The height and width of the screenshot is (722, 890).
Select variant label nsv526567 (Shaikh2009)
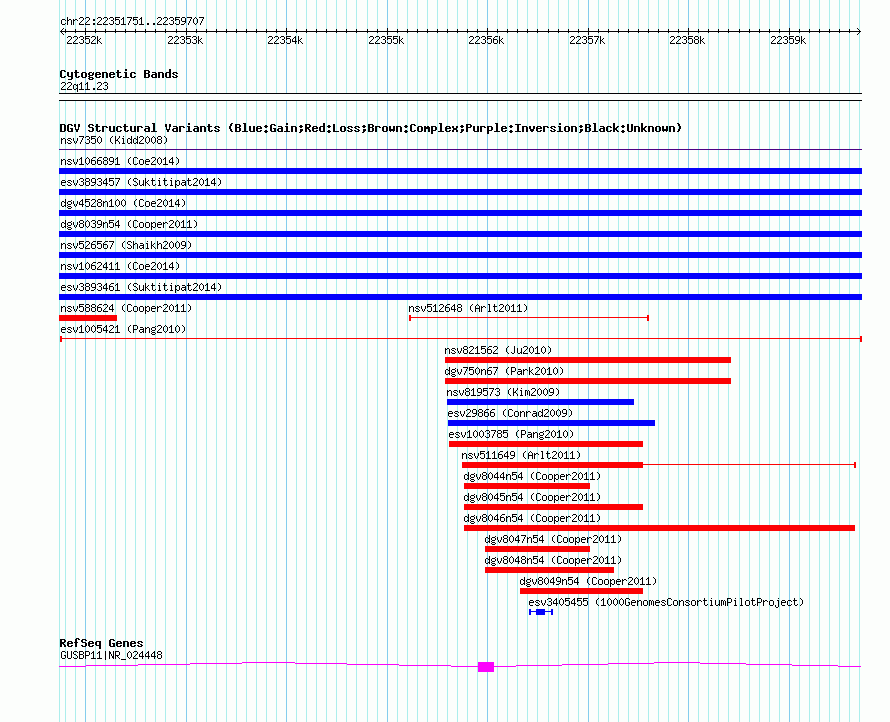click(x=126, y=245)
